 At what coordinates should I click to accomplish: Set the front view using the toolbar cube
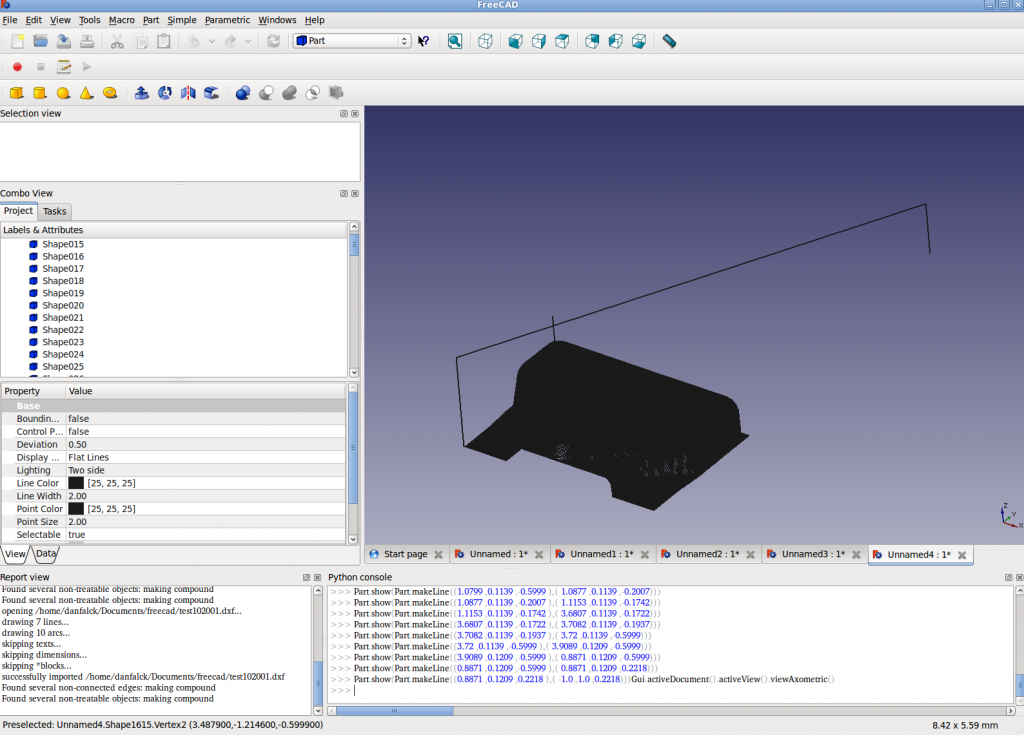click(x=515, y=41)
